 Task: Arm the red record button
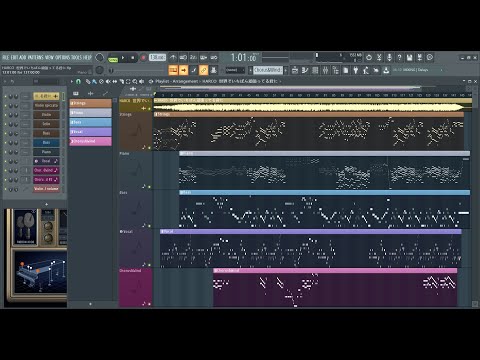click(143, 58)
